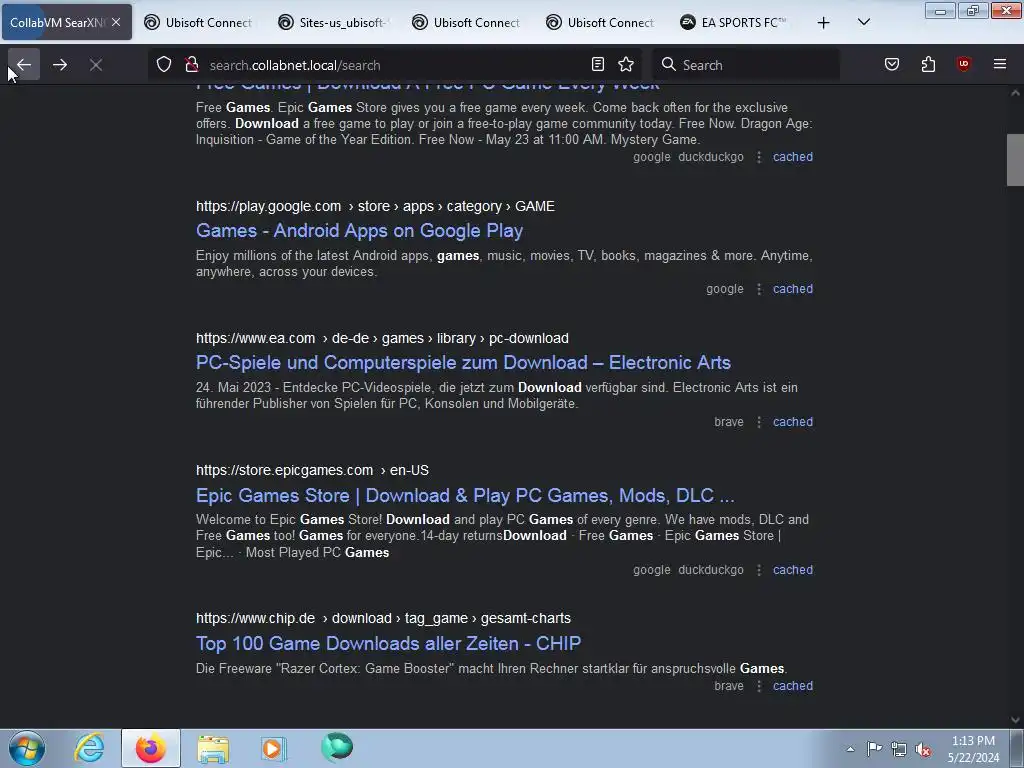Switch to the Sites-us_ubisoft tab
The width and height of the screenshot is (1024, 768).
(x=333, y=22)
